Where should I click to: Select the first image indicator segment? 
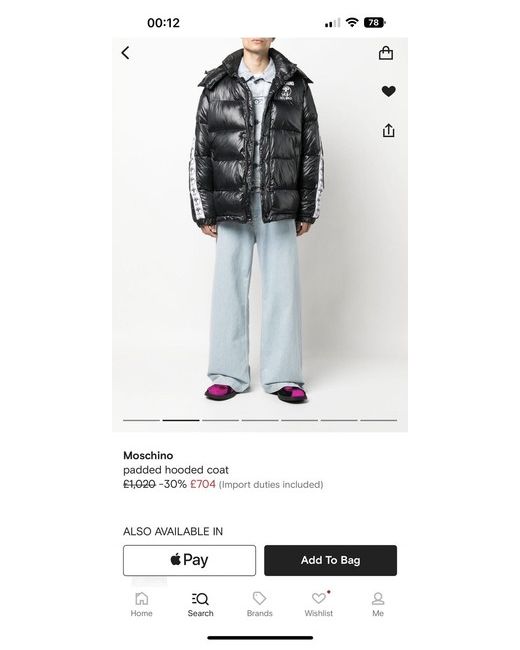(x=141, y=420)
